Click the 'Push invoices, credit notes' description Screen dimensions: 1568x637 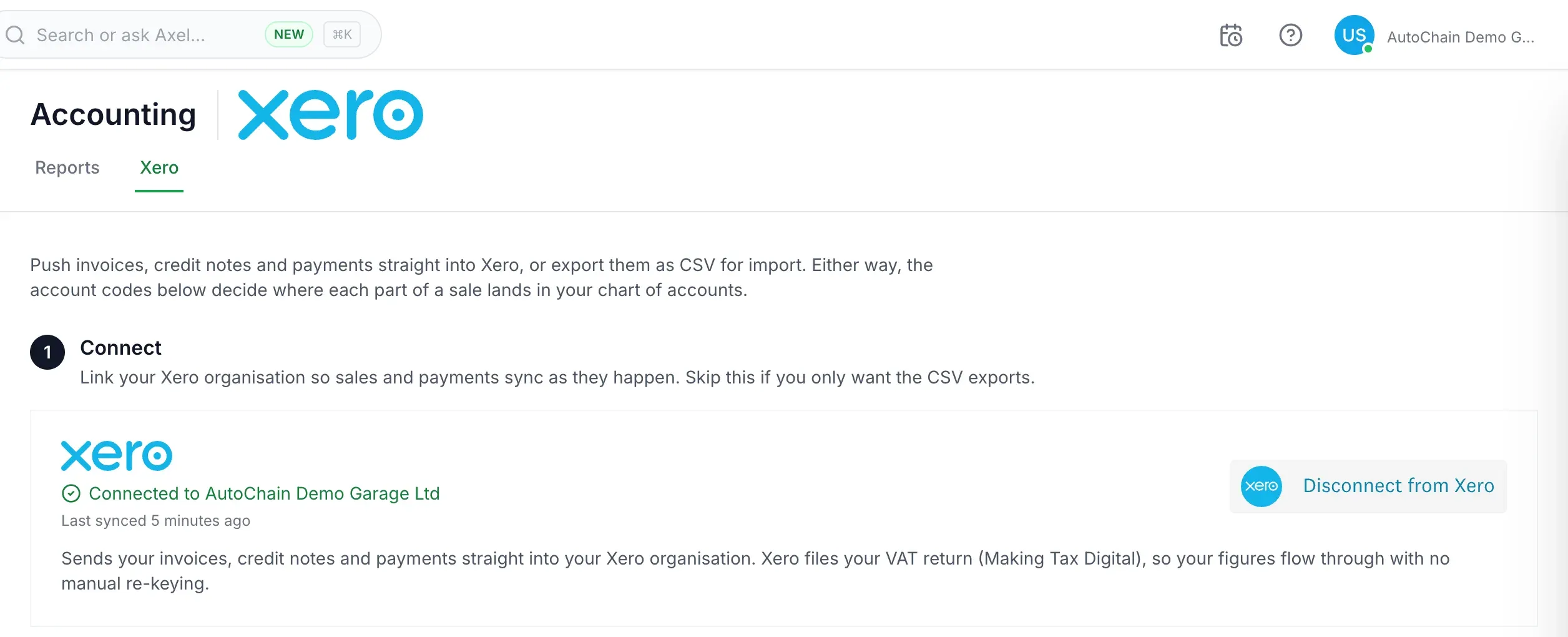point(481,277)
